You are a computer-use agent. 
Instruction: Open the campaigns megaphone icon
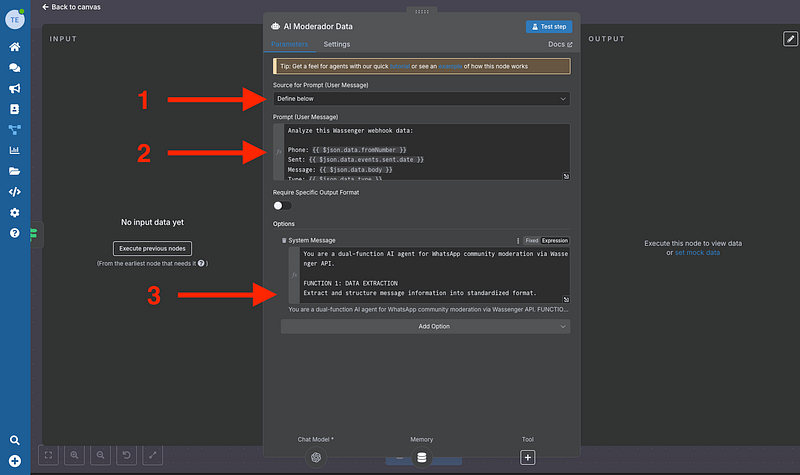click(14, 88)
